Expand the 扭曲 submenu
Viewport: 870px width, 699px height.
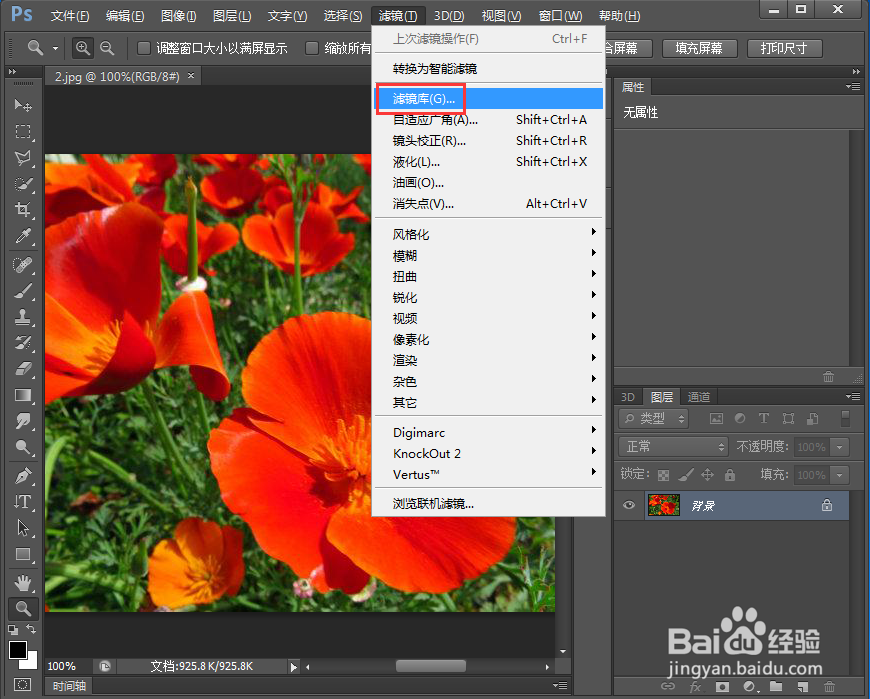point(488,276)
